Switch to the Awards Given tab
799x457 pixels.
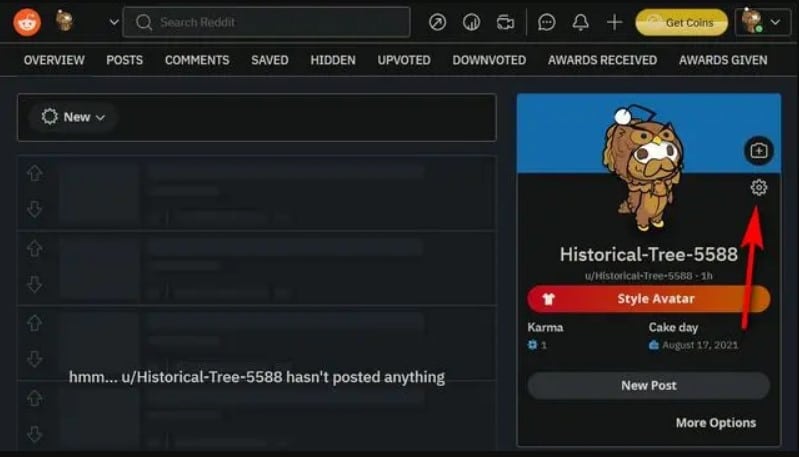tap(723, 60)
